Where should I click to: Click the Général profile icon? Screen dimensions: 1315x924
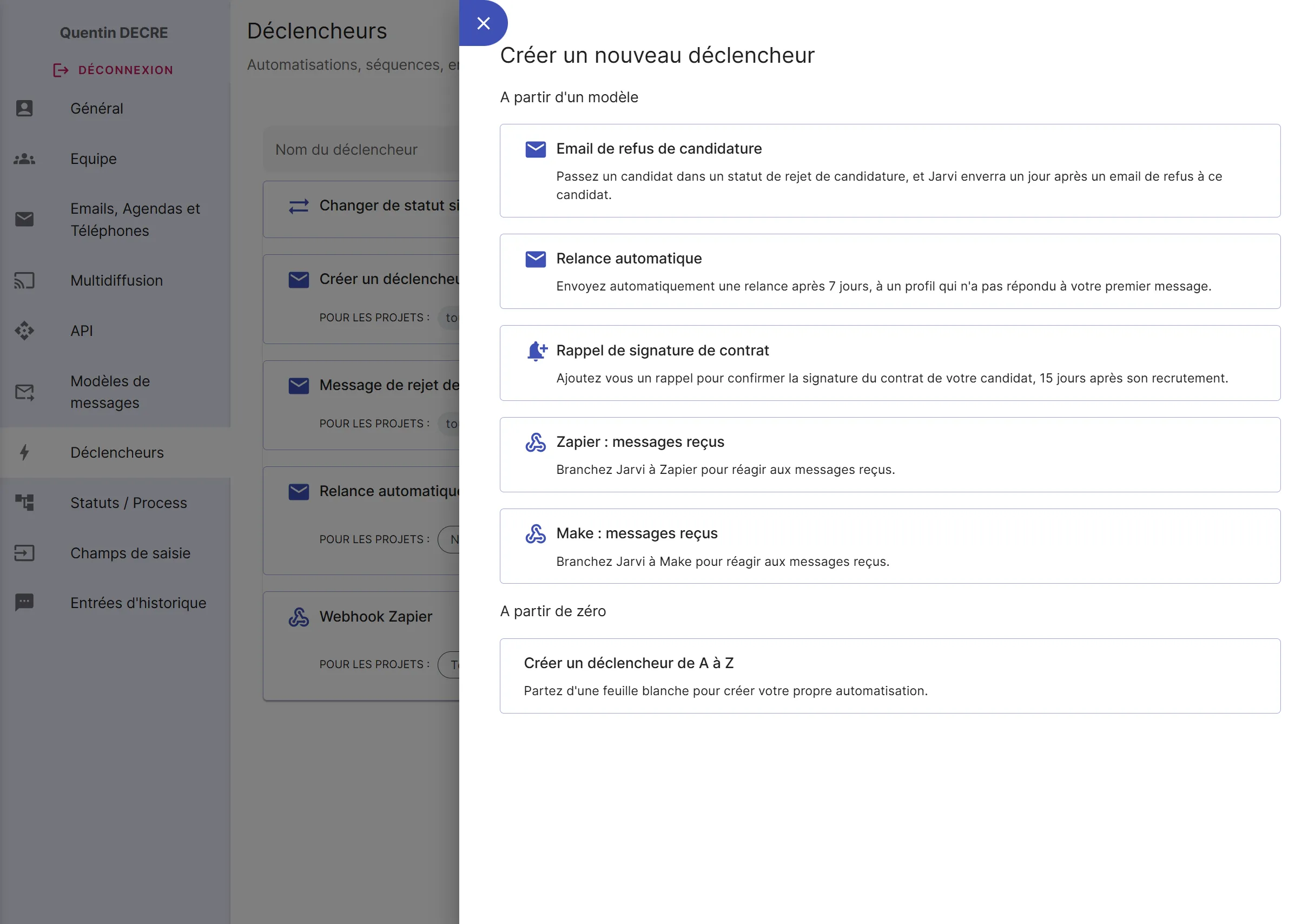24,108
